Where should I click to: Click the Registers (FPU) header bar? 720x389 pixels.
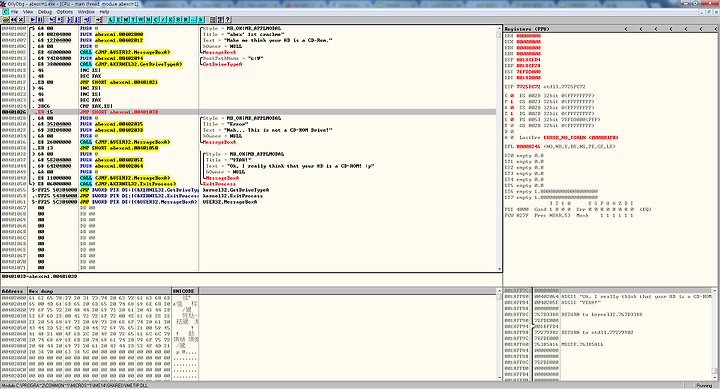(x=611, y=28)
